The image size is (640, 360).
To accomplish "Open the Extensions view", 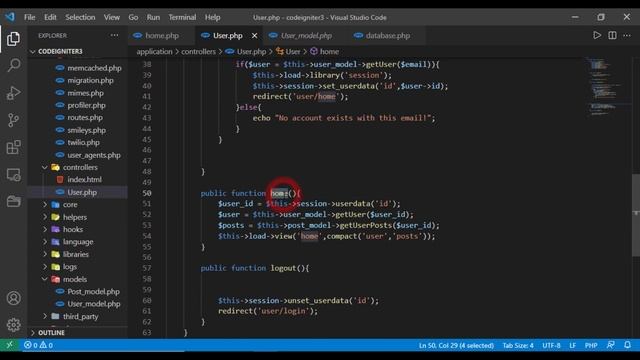I will (13, 147).
